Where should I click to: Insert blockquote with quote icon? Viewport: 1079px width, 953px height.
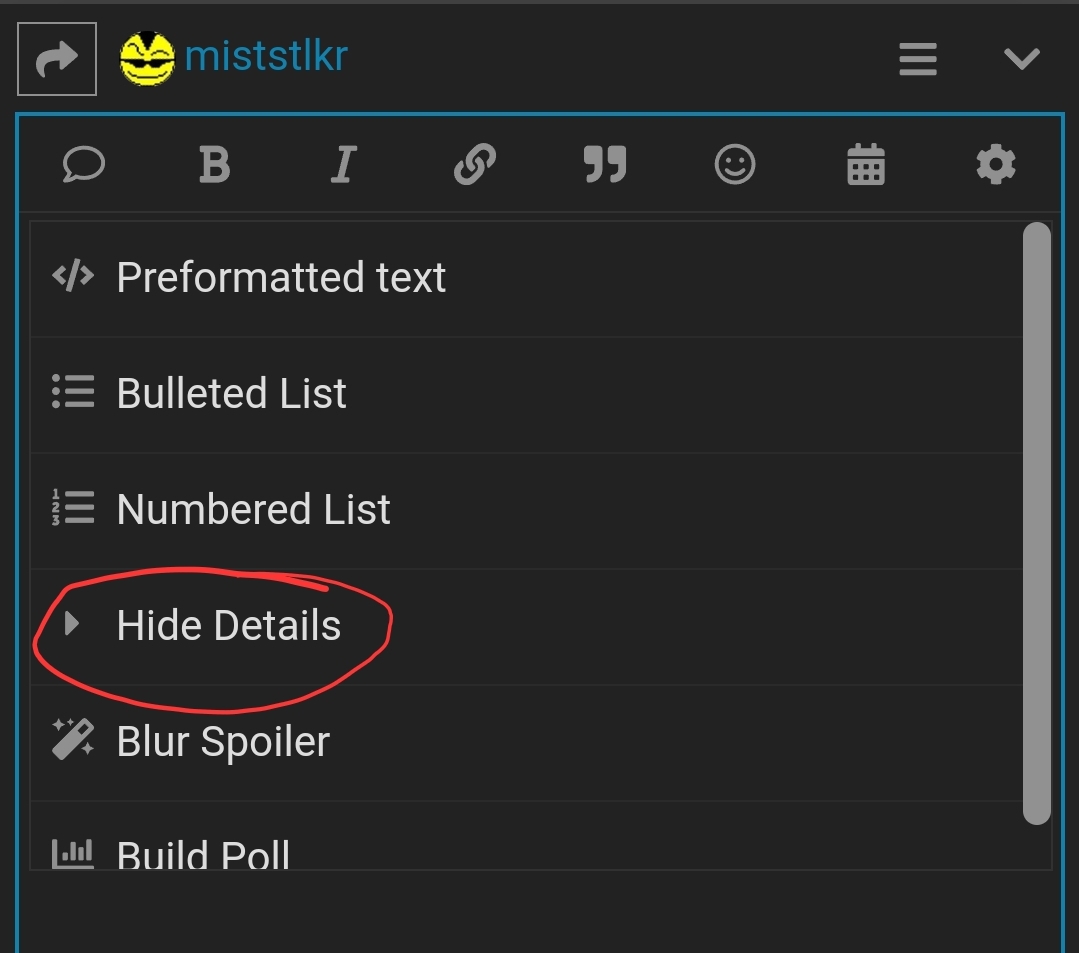[605, 164]
